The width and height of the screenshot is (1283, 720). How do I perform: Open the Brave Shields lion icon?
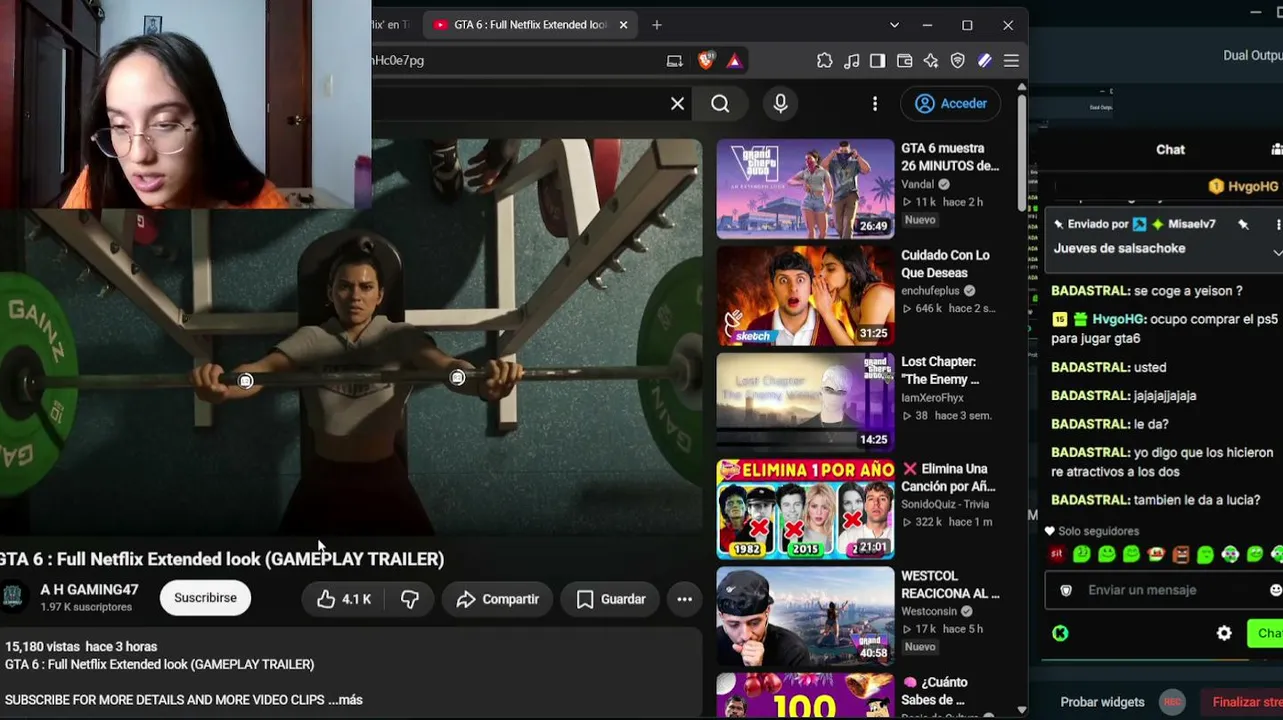706,61
